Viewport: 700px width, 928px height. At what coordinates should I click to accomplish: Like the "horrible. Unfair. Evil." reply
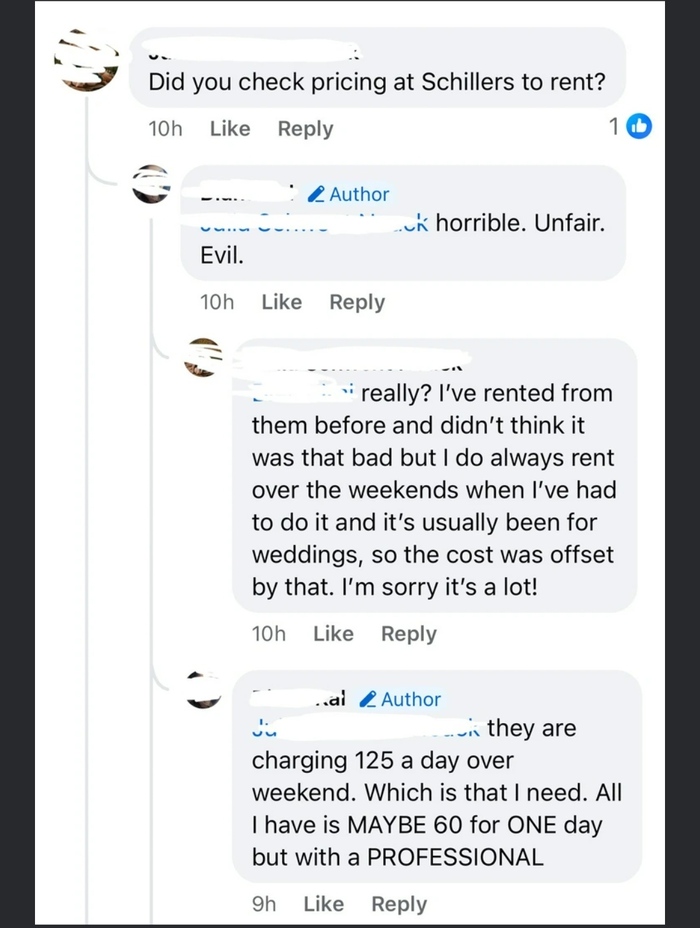(281, 302)
